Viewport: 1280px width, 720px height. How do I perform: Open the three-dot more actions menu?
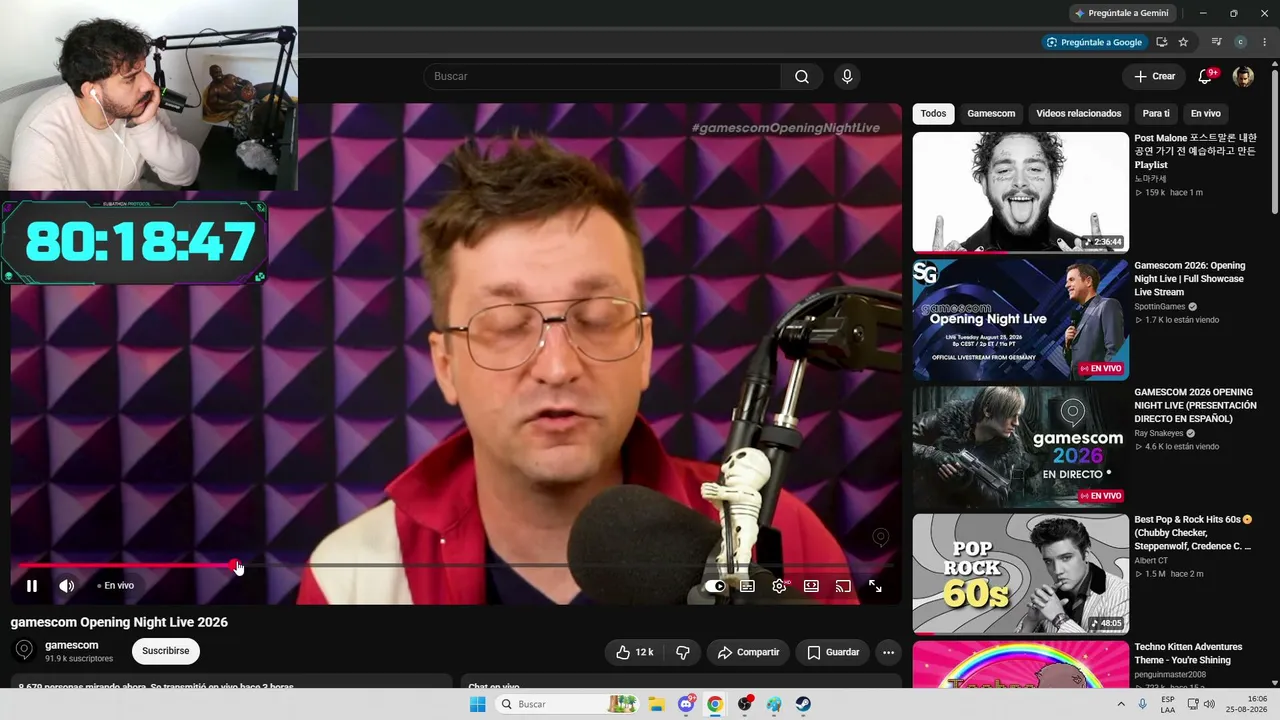[888, 652]
